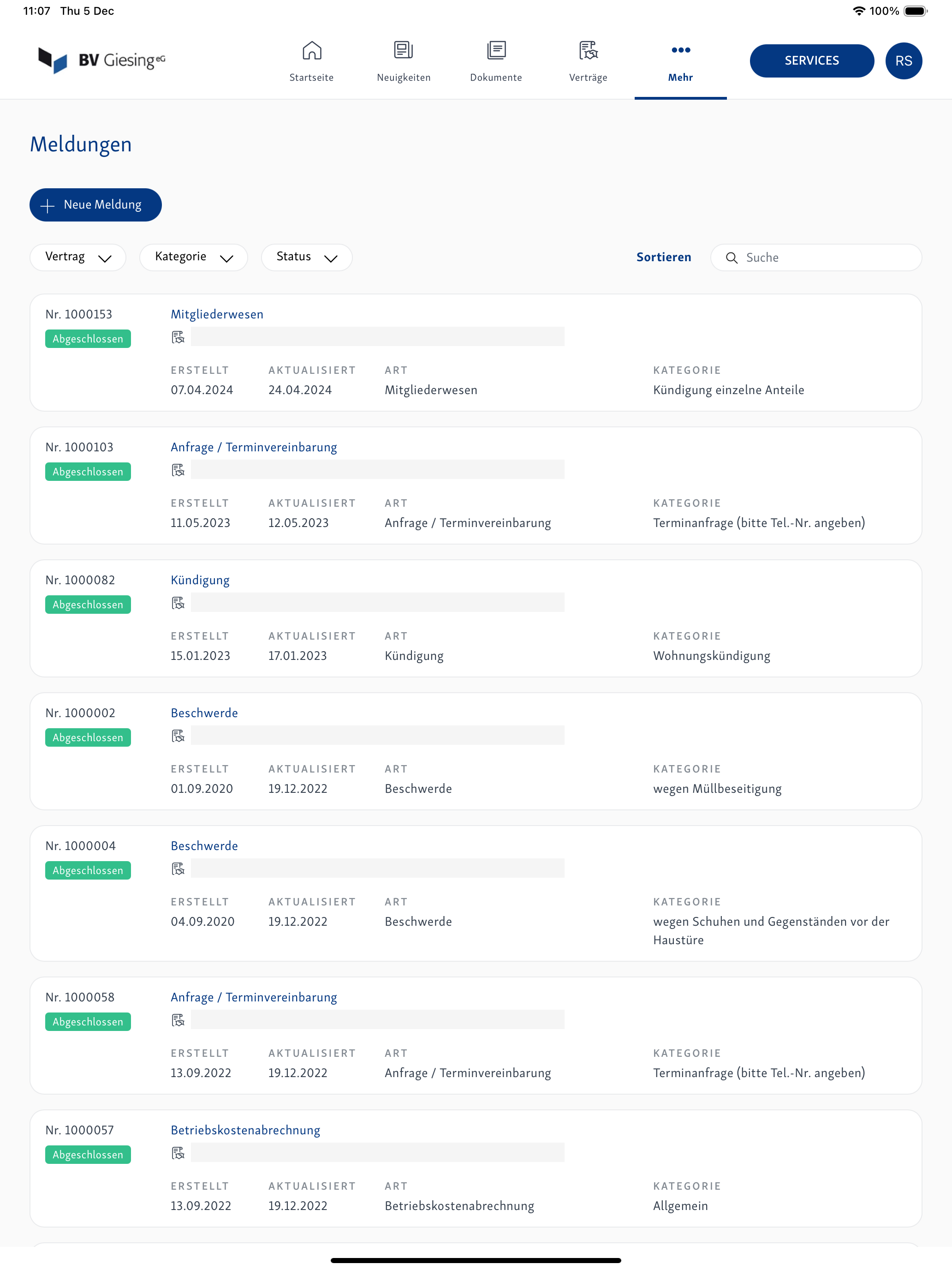Click Abgeschlossen badge of Nr. 1000082
Viewport: 952px width, 1270px height.
88,605
